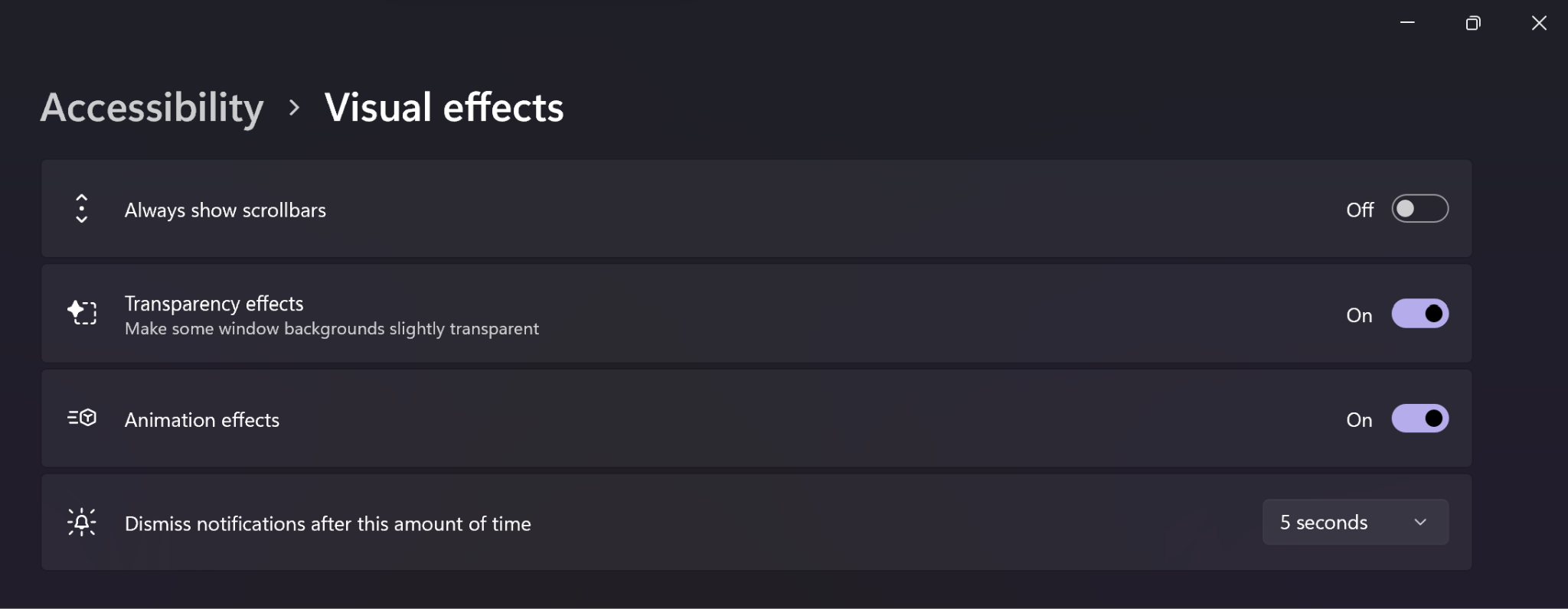This screenshot has width=1568, height=609.
Task: Click the dropdown chevron beside 5 seconds
Action: pyautogui.click(x=1420, y=523)
